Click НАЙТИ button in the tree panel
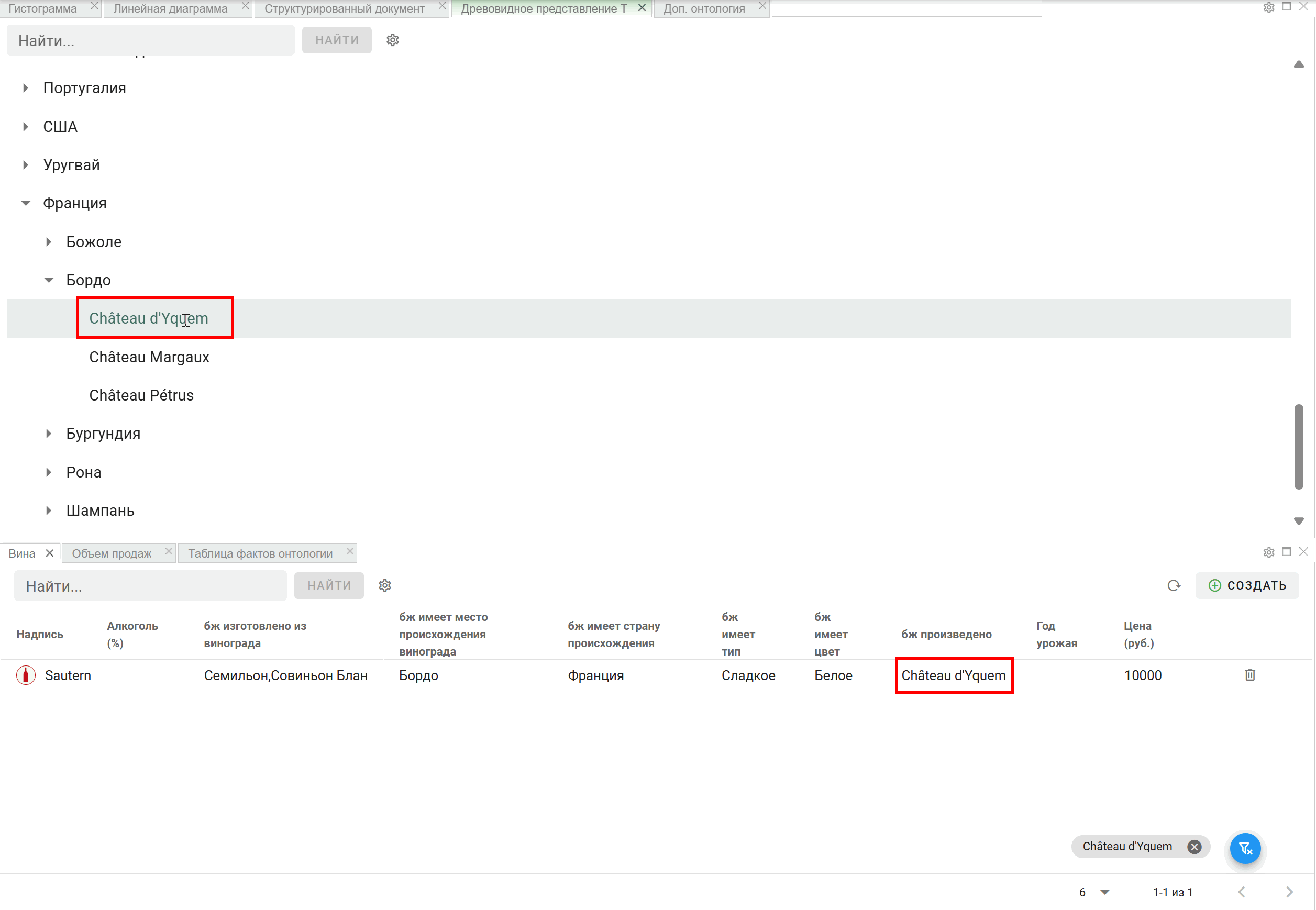Screen dimensions: 1316x910 click(x=337, y=40)
